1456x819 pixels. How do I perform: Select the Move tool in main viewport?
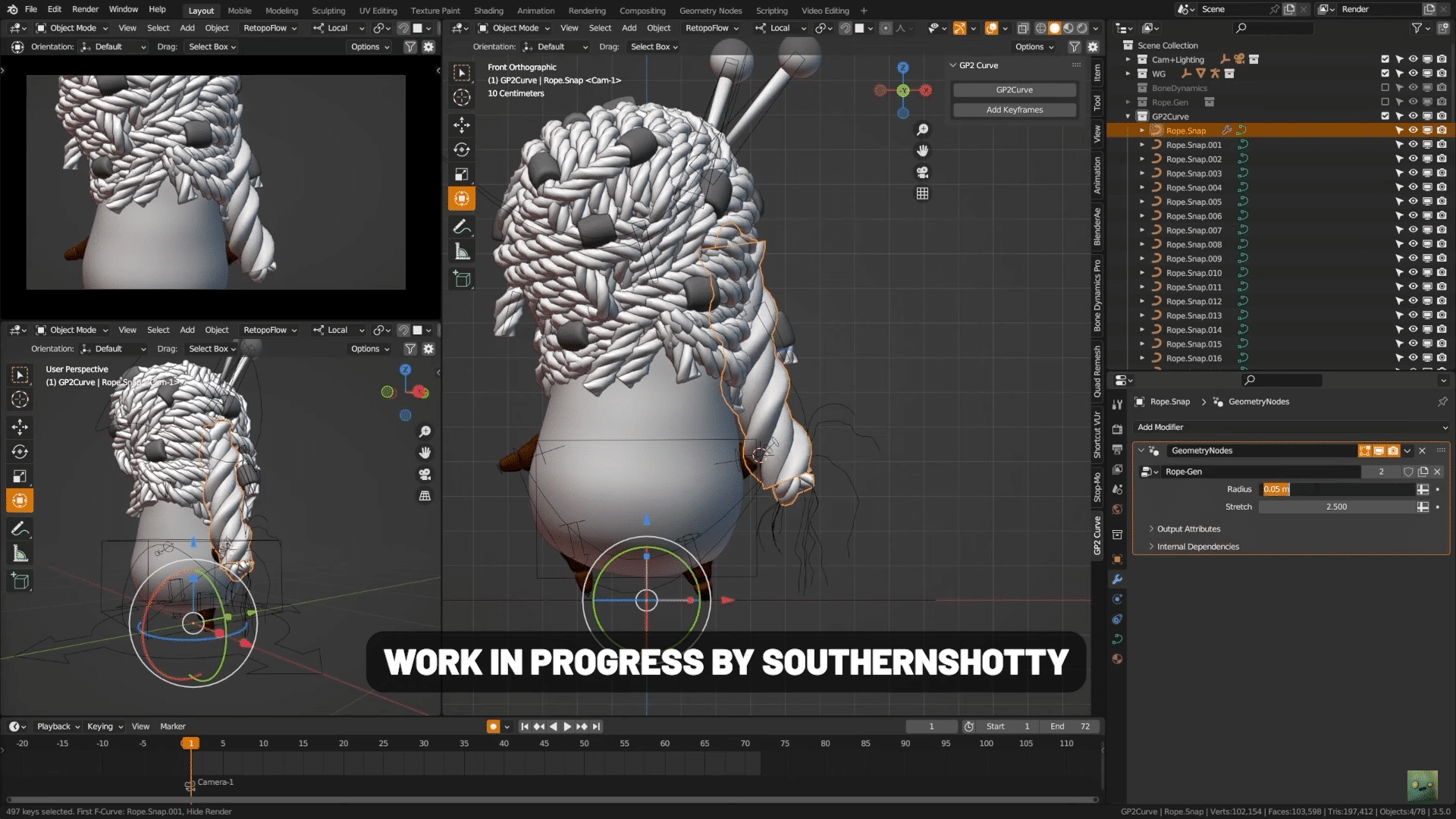pyautogui.click(x=462, y=124)
